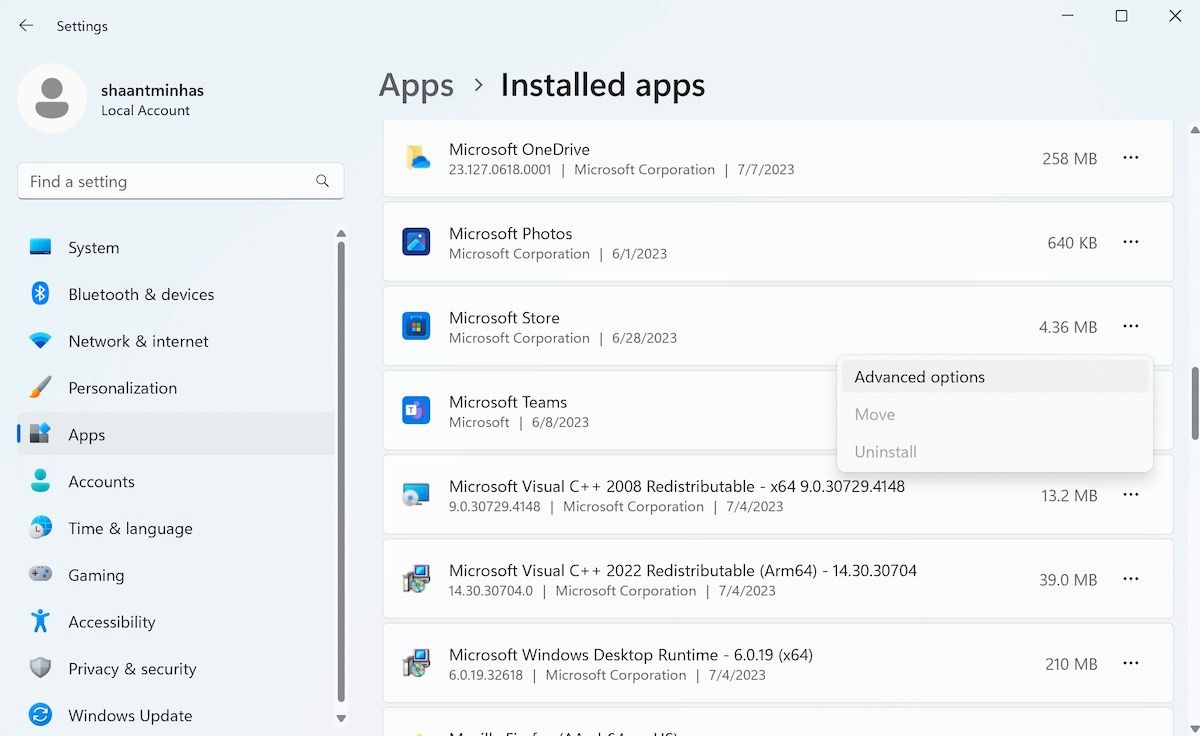Click the Microsoft Store app icon
This screenshot has height=736, width=1200.
point(416,326)
